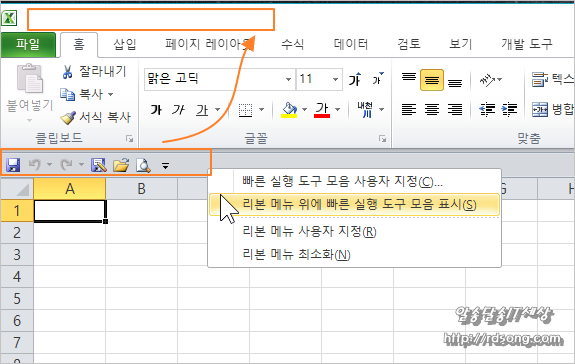Viewport: 575px width, 364px height.
Task: Click 복사 (copy) button
Action: (82, 94)
